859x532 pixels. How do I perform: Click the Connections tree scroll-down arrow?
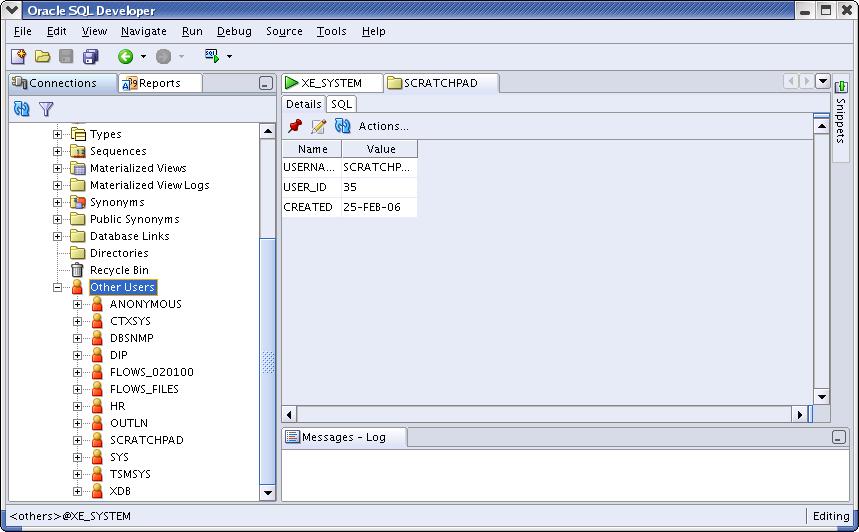tap(267, 492)
